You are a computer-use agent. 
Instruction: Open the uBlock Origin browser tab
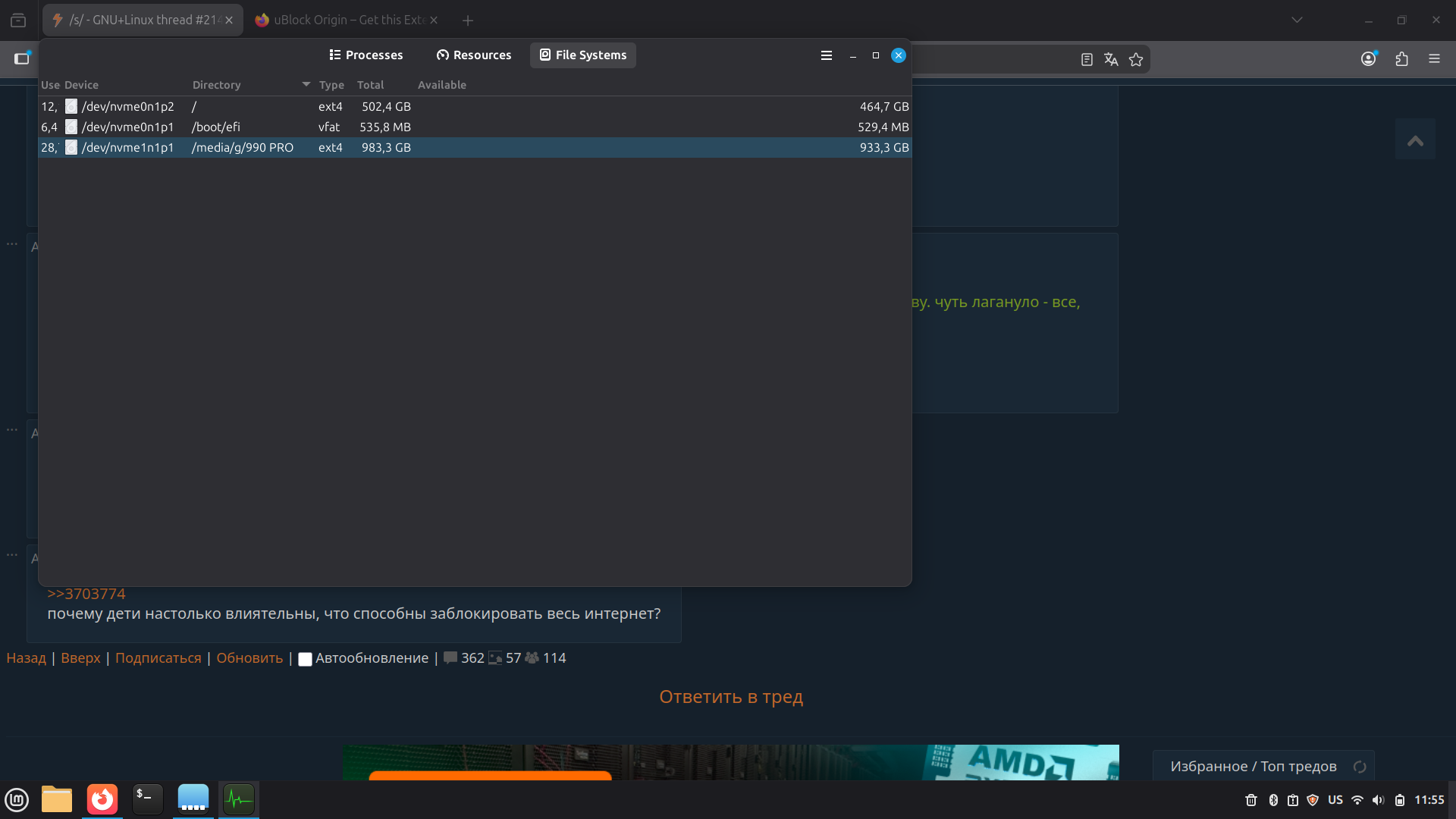pos(341,20)
